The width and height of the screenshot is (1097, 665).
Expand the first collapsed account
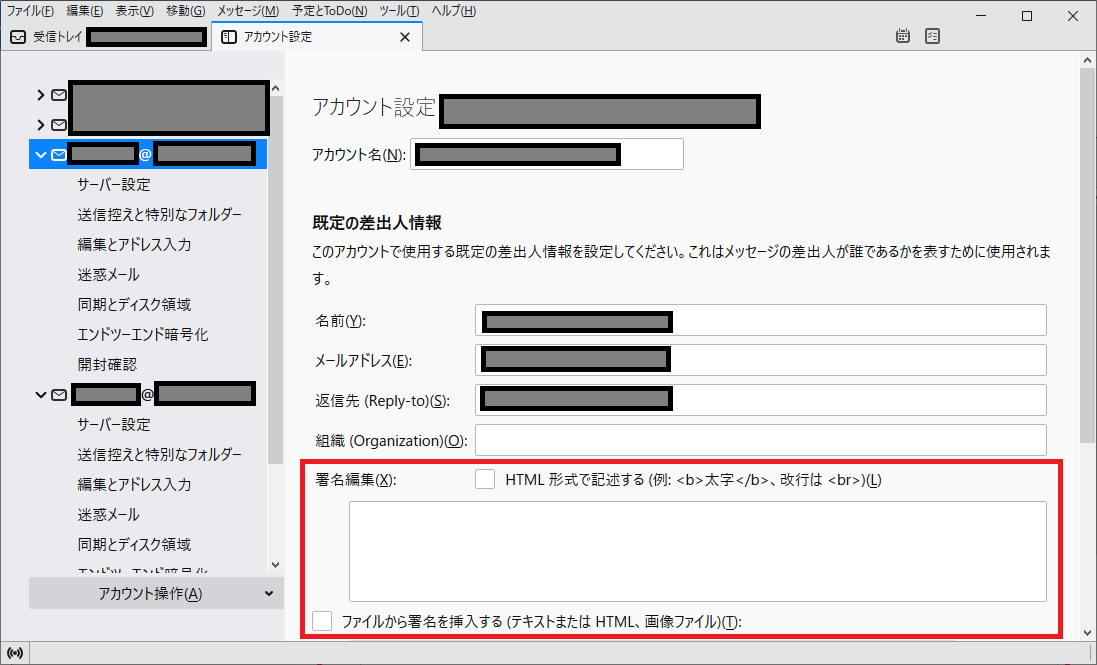(x=41, y=95)
